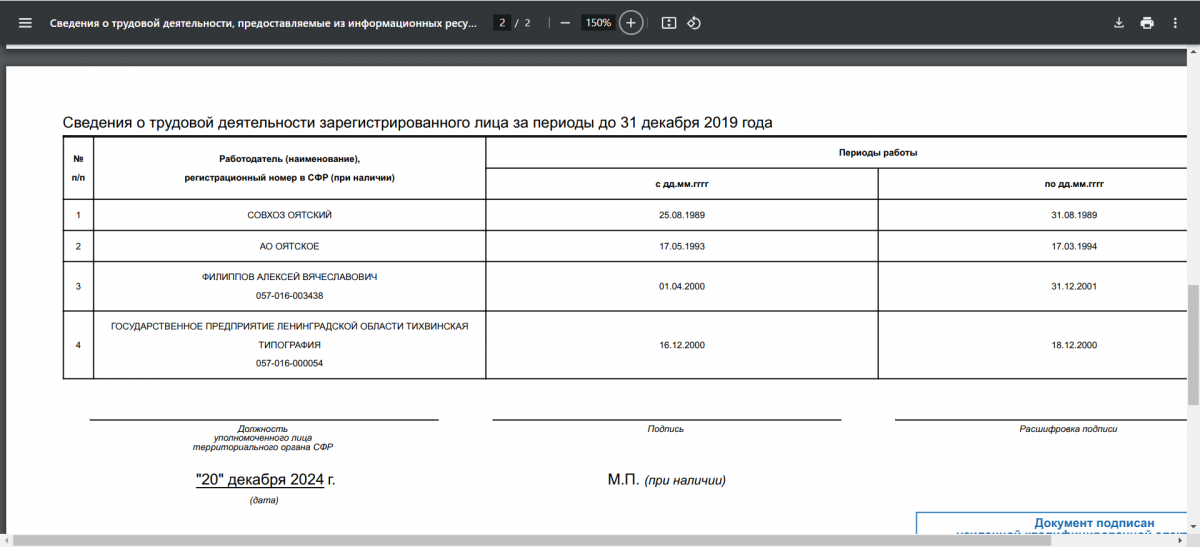Click the total page count 2
1200x547 pixels.
527,23
